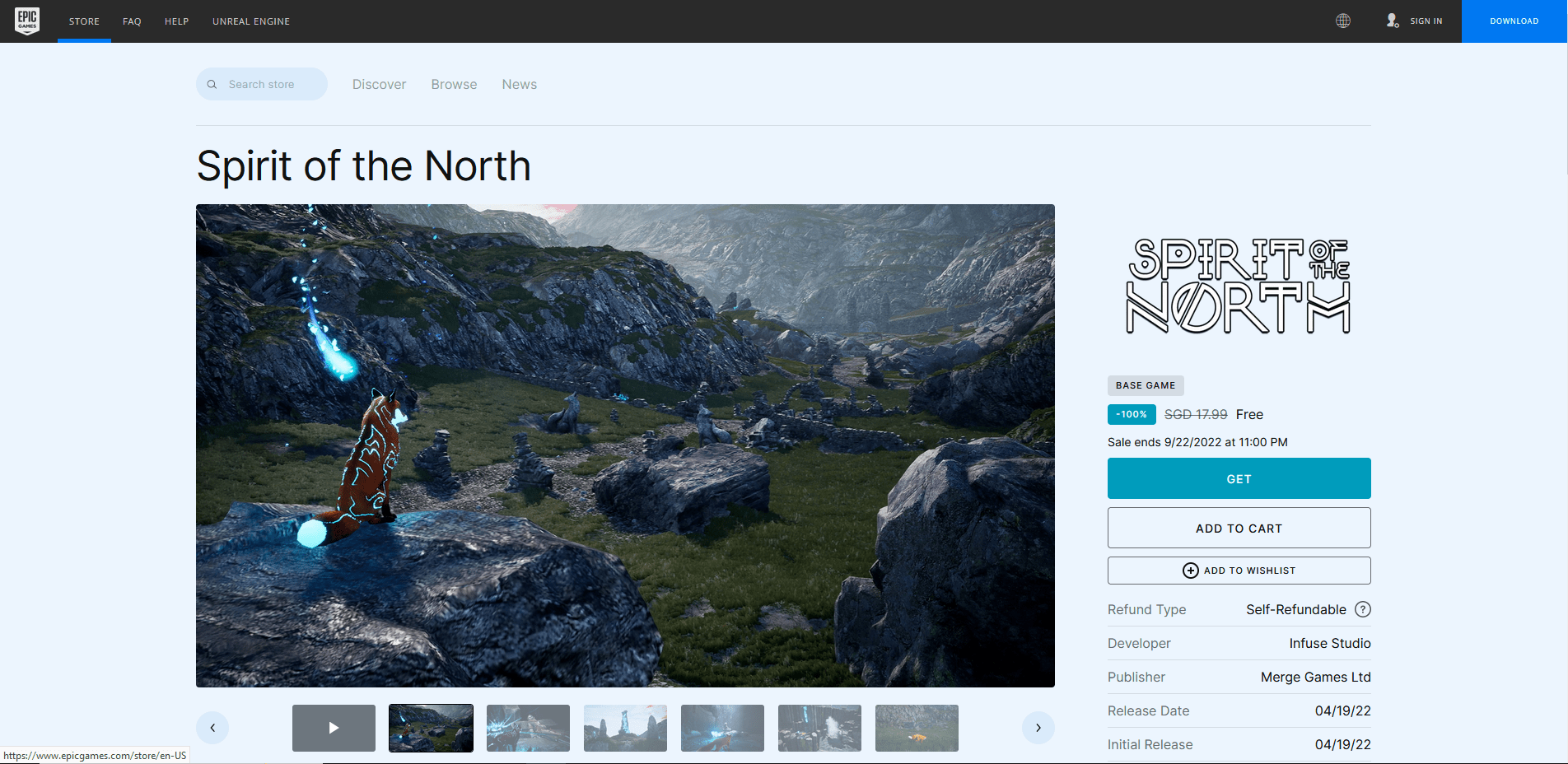Click the Initial Release value 04/19/22
This screenshot has height=764, width=1568.
coord(1343,744)
